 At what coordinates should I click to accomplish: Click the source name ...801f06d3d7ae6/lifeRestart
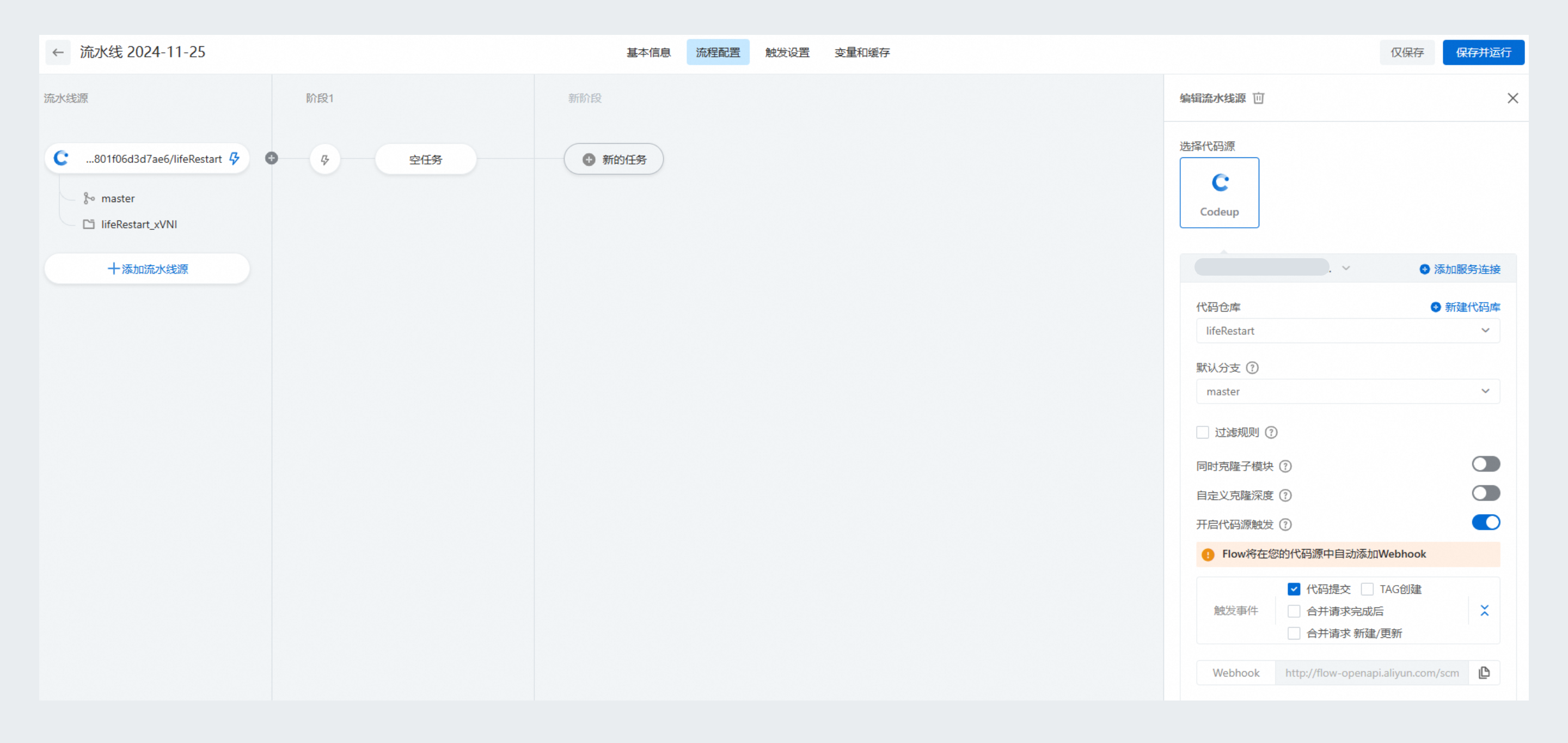point(154,159)
